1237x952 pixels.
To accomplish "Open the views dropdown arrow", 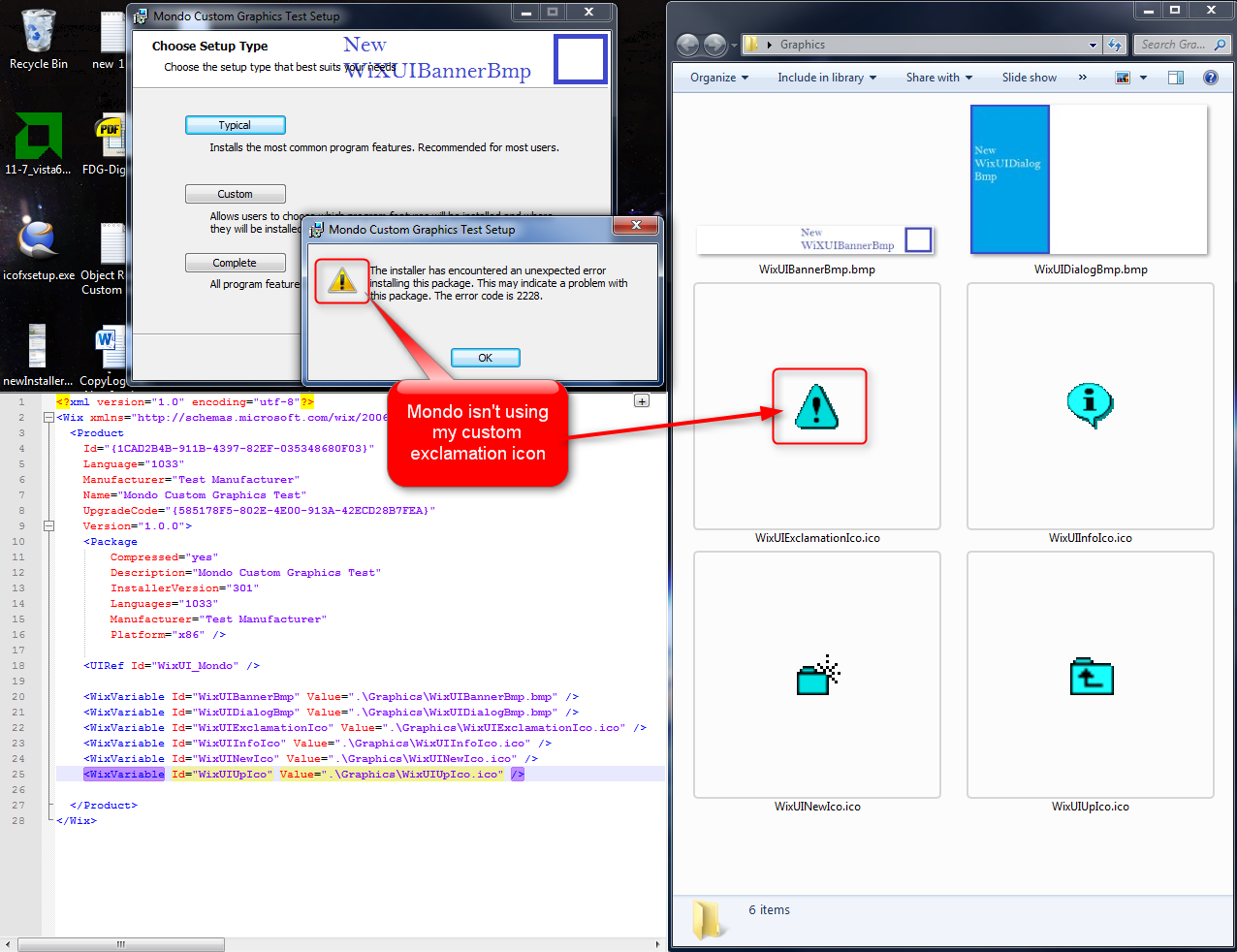I will click(1142, 77).
